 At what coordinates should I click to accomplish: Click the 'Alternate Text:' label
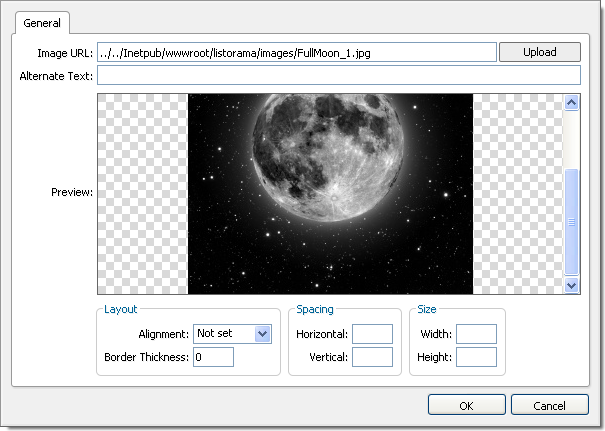point(56,76)
